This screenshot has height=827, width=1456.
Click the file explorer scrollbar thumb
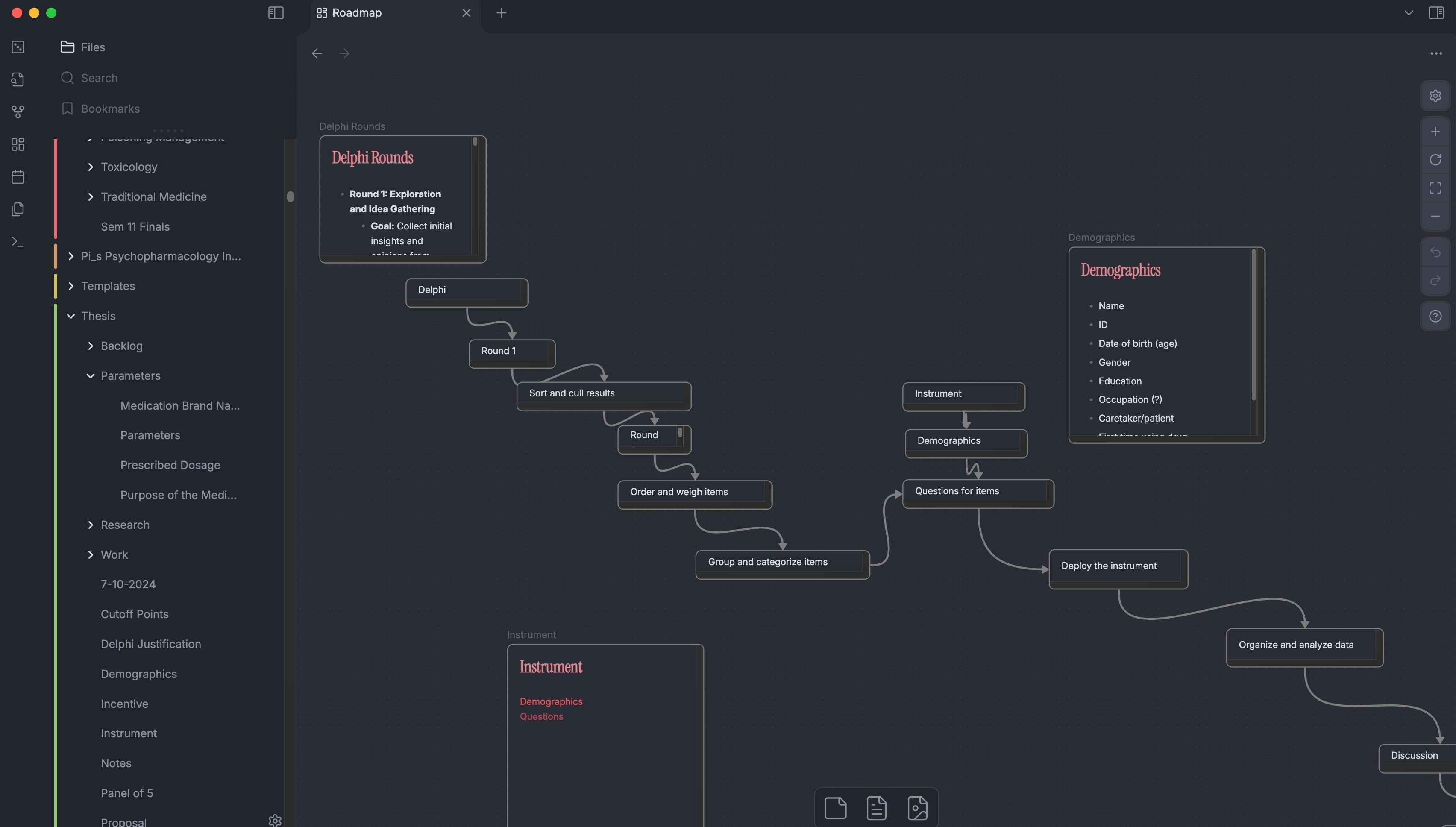290,196
